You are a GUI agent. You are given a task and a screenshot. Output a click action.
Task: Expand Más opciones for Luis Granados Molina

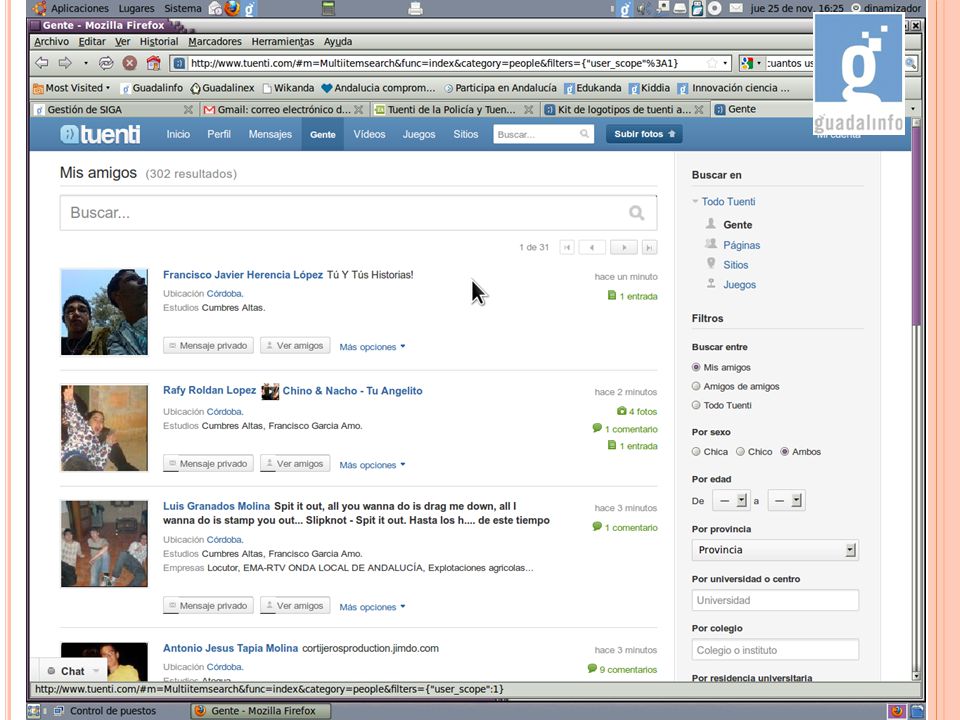[372, 607]
